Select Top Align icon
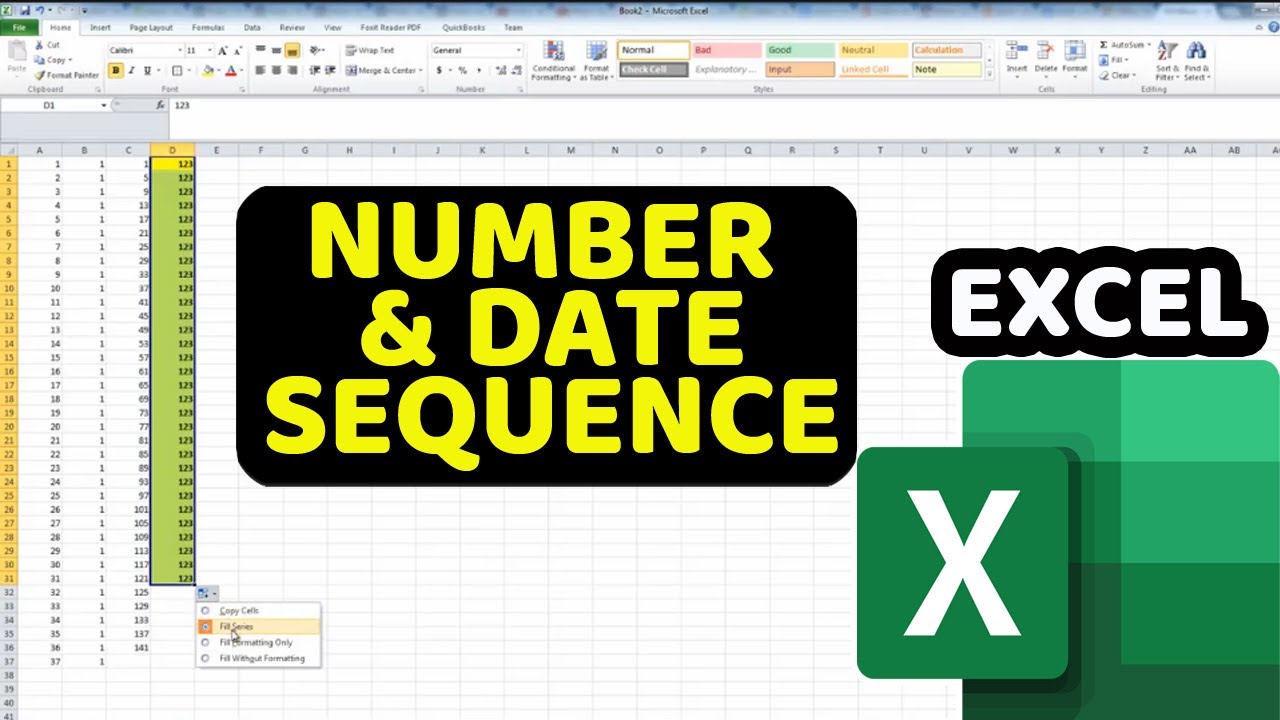This screenshot has height=720, width=1280. (x=260, y=50)
